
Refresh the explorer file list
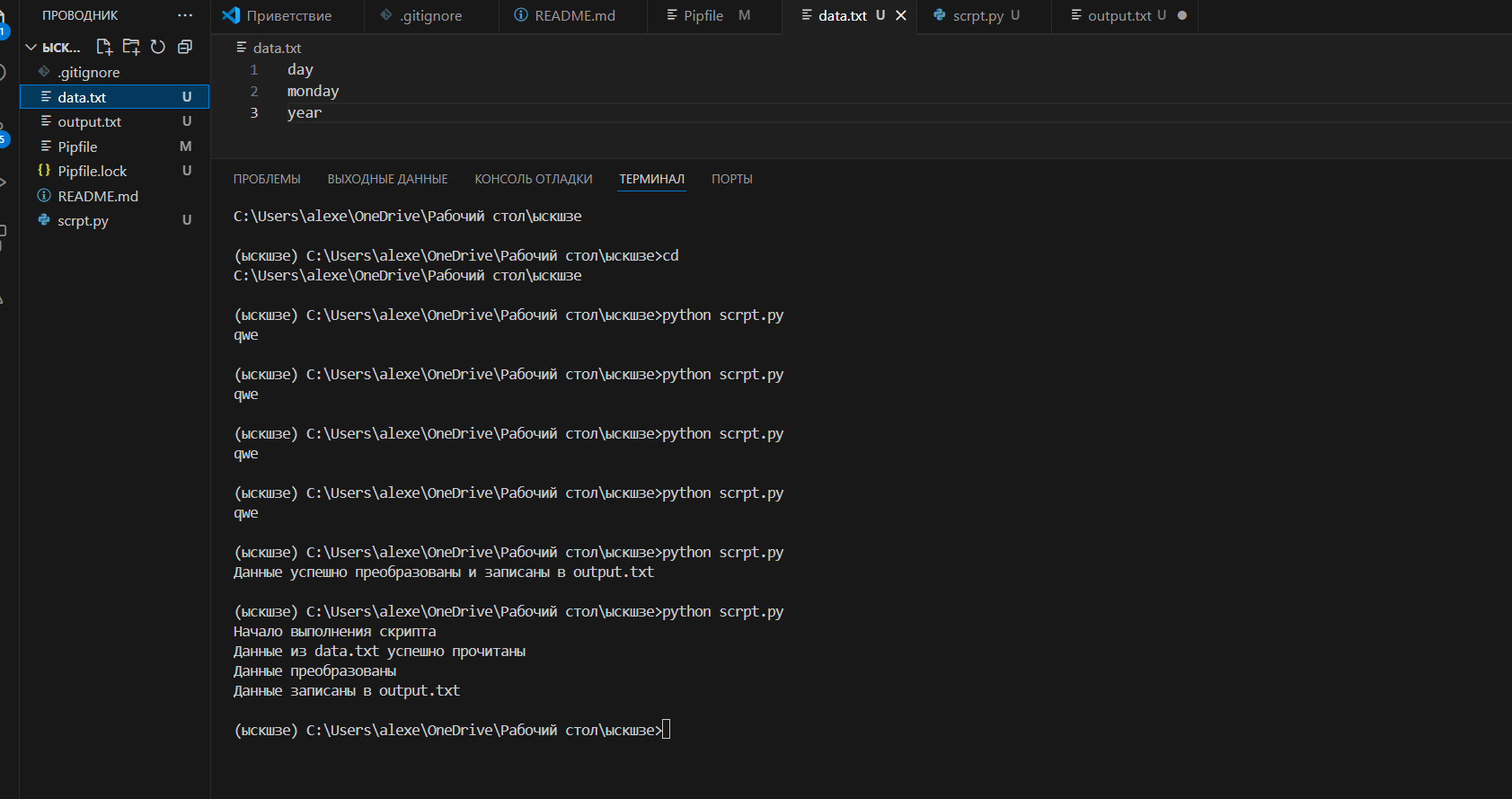point(158,47)
